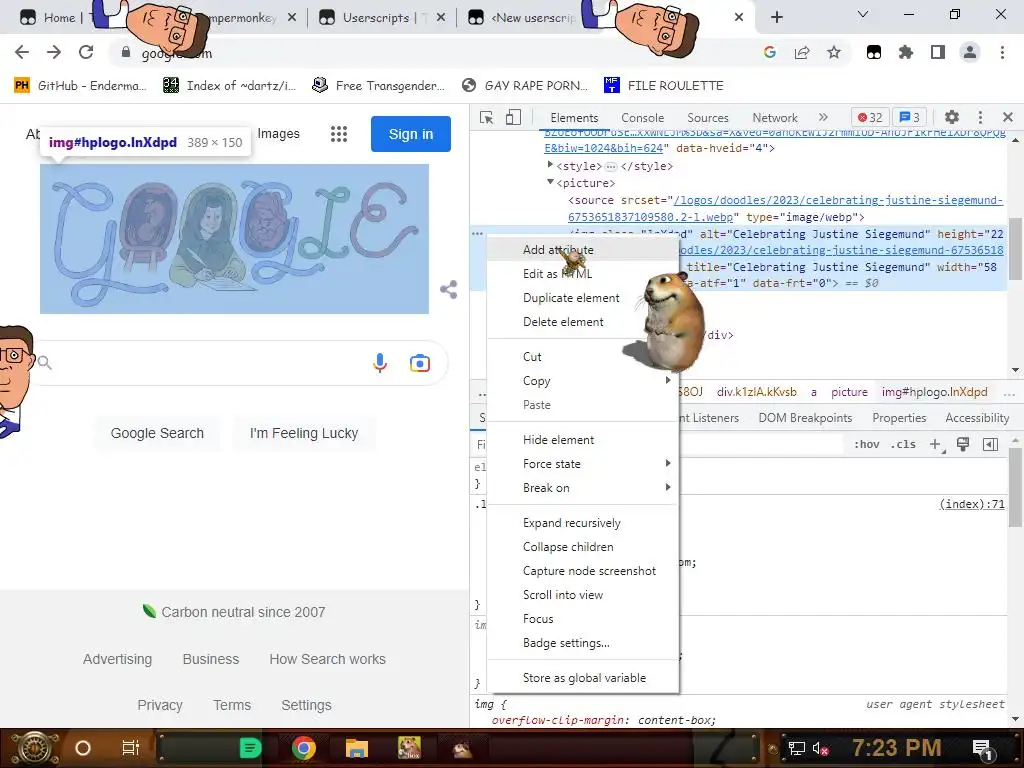Expand the Break on submenu

pos(583,488)
